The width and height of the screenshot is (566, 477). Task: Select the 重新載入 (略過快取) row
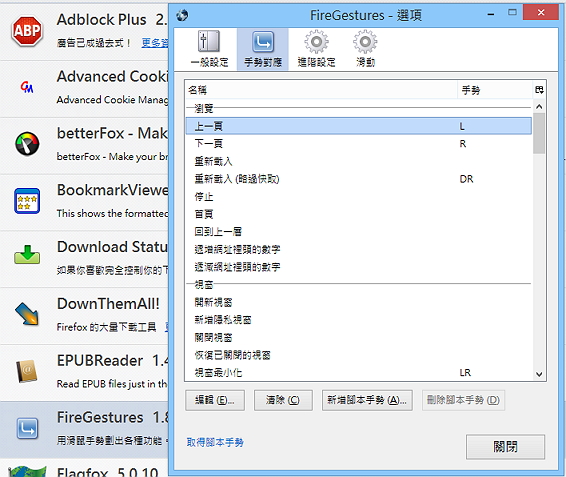(x=358, y=179)
